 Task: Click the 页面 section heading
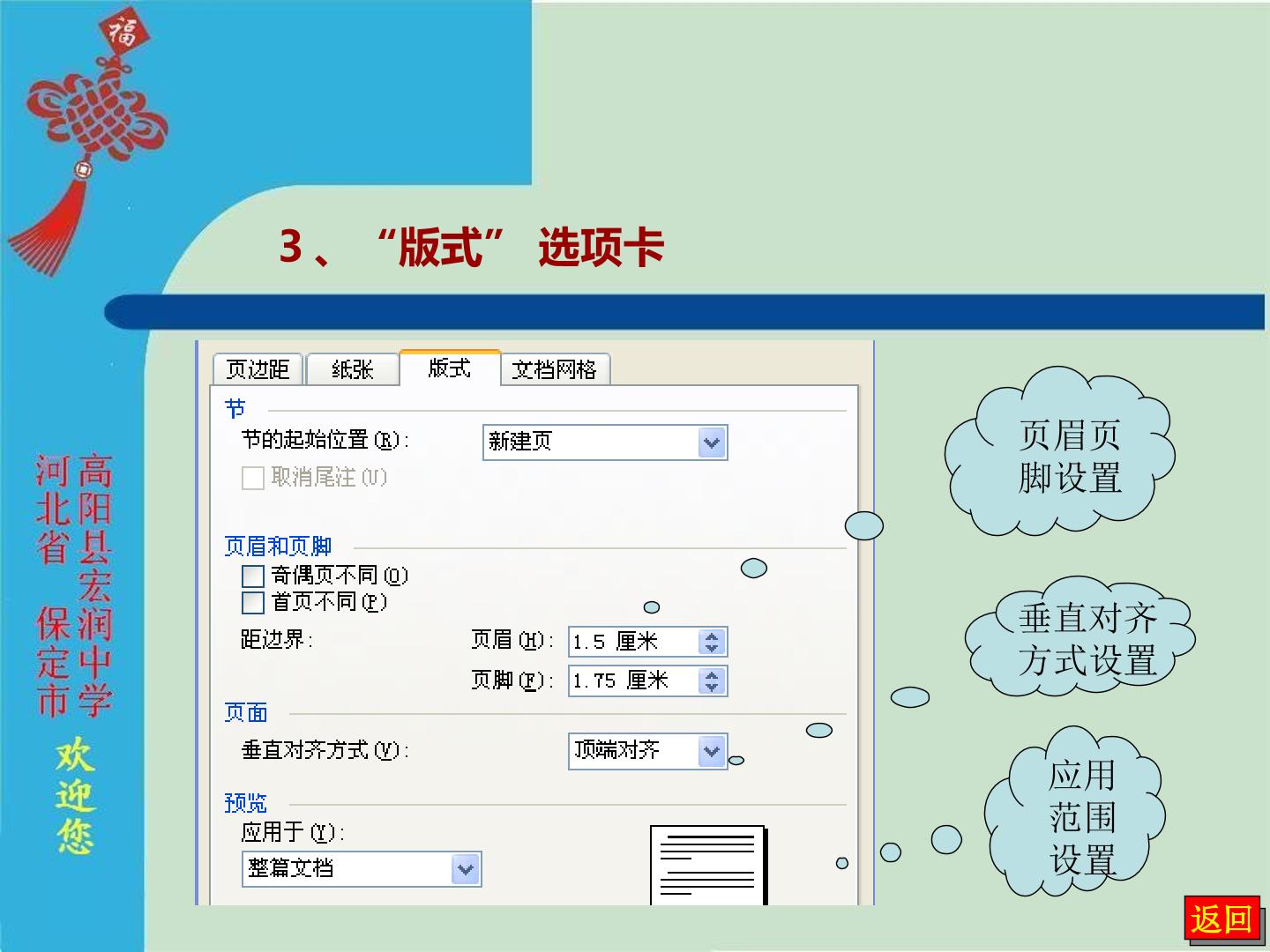(x=246, y=713)
